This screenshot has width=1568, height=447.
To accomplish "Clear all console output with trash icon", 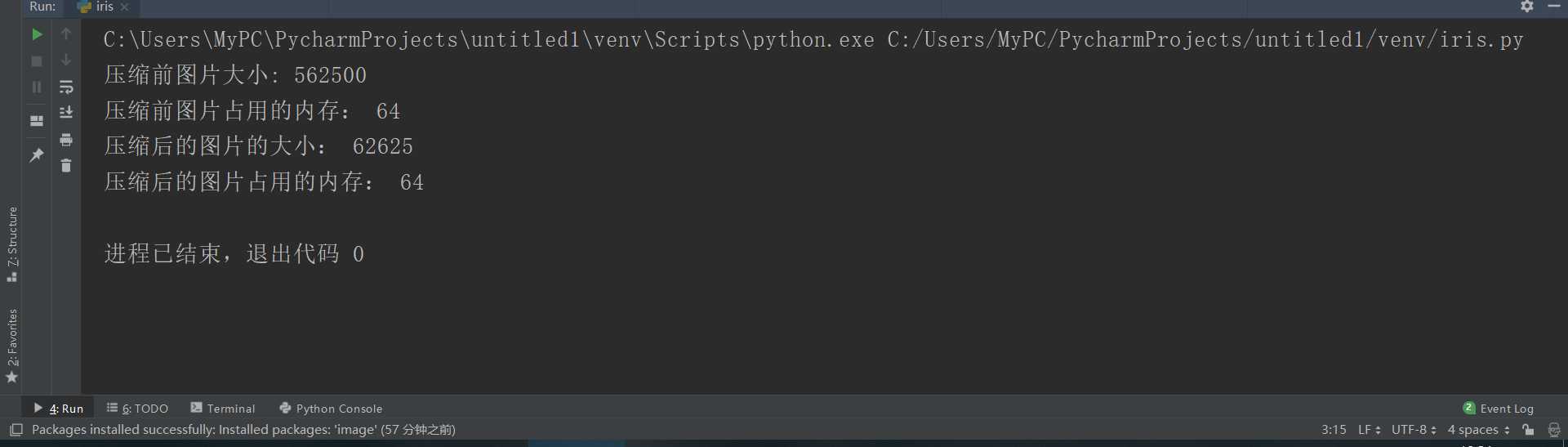I will [x=66, y=165].
